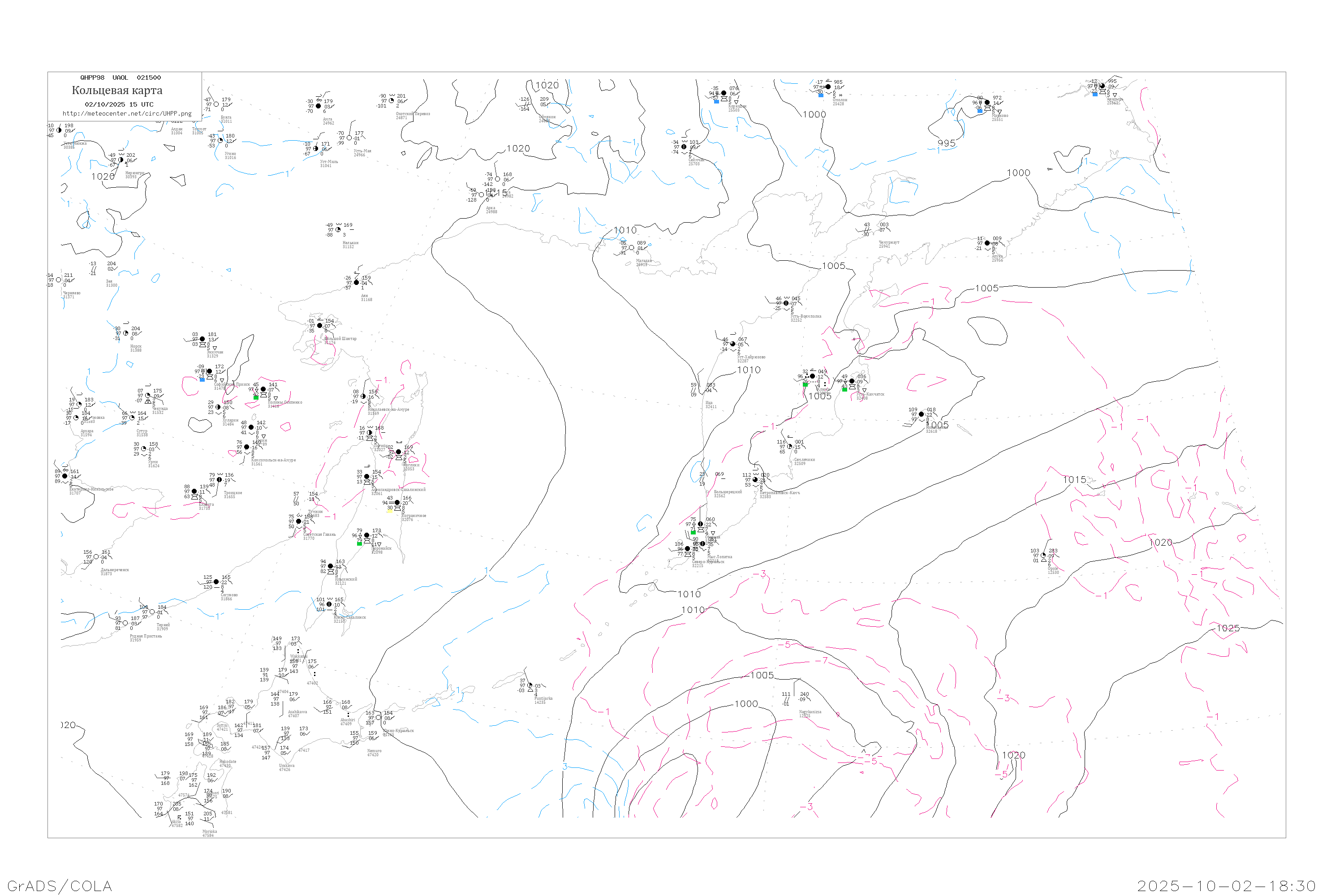Image resolution: width=1344 pixels, height=896 pixels.
Task: Click the Магадан station circle symbol
Action: coord(631,248)
